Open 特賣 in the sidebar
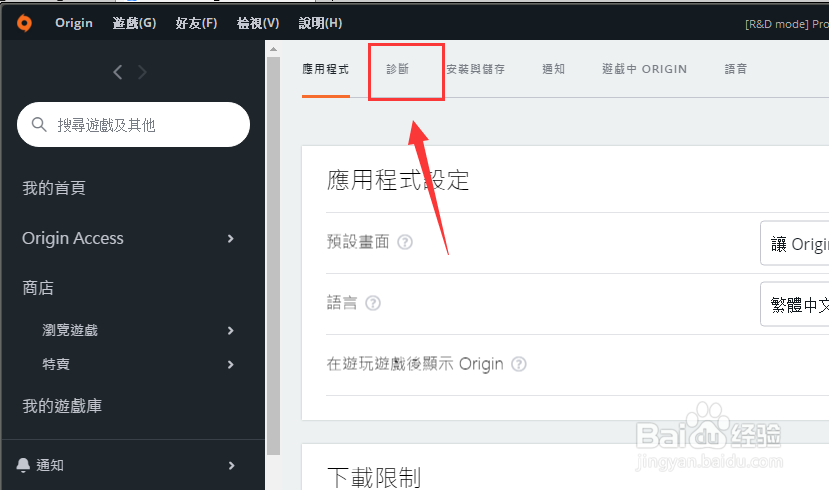Image resolution: width=829 pixels, height=490 pixels. click(x=56, y=364)
